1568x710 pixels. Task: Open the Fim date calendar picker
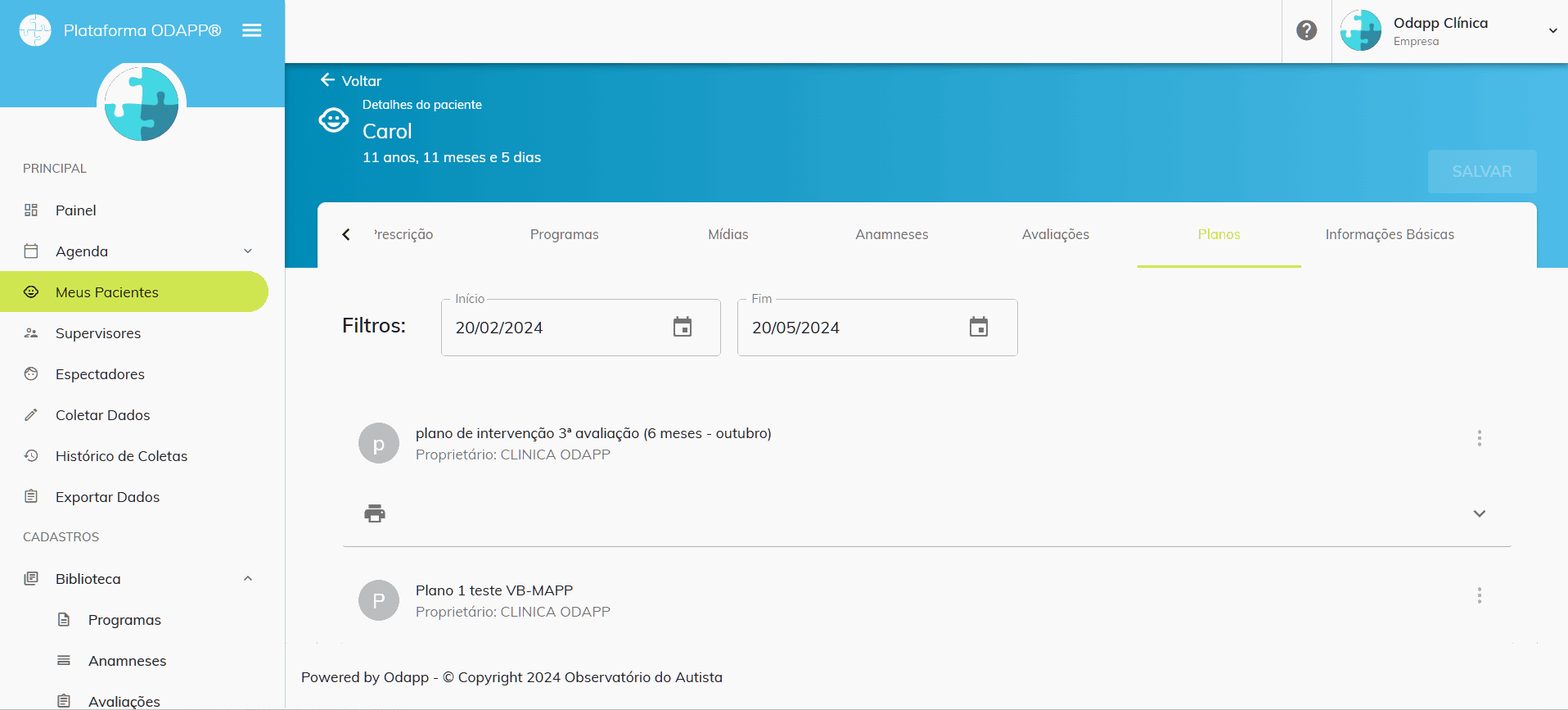click(x=979, y=327)
